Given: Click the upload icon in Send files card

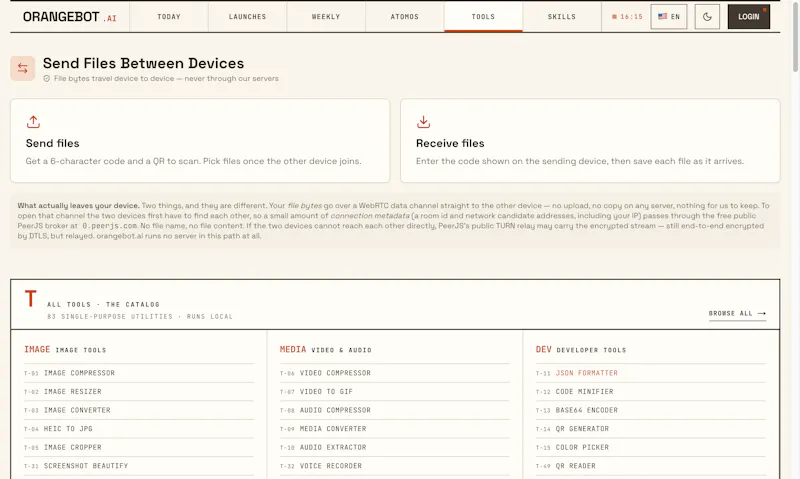Looking at the screenshot, I should click(x=33, y=122).
